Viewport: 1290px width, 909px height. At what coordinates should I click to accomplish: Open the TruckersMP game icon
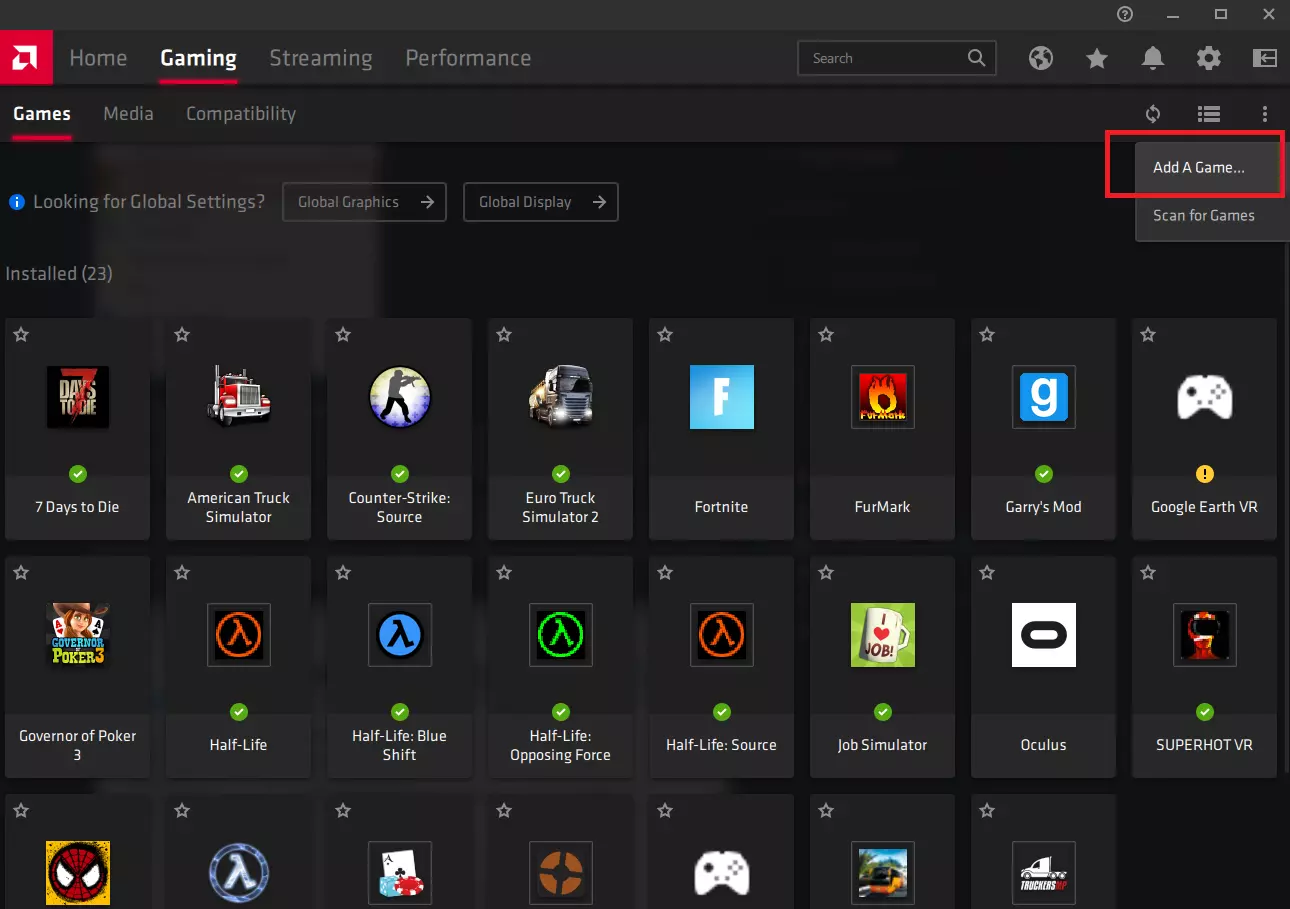[1043, 873]
